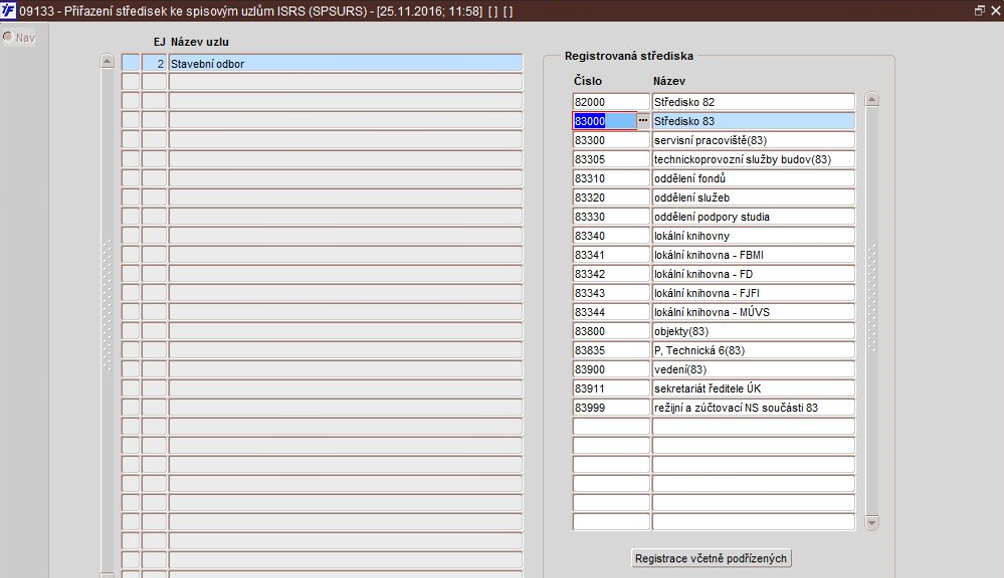Select the 83999 number field
The image size is (1004, 578).
(x=611, y=408)
